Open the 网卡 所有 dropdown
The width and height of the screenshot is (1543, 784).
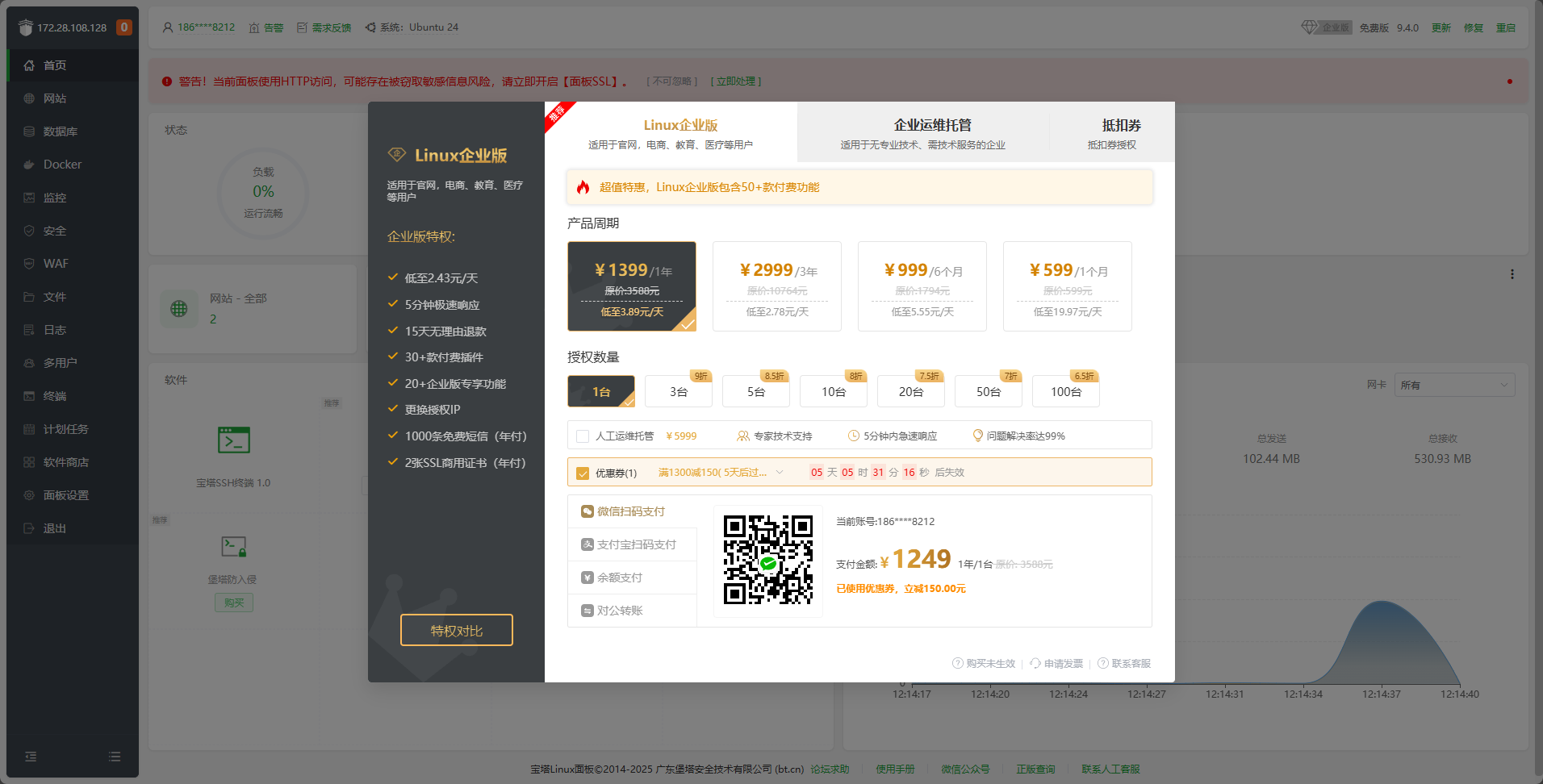coord(1455,385)
